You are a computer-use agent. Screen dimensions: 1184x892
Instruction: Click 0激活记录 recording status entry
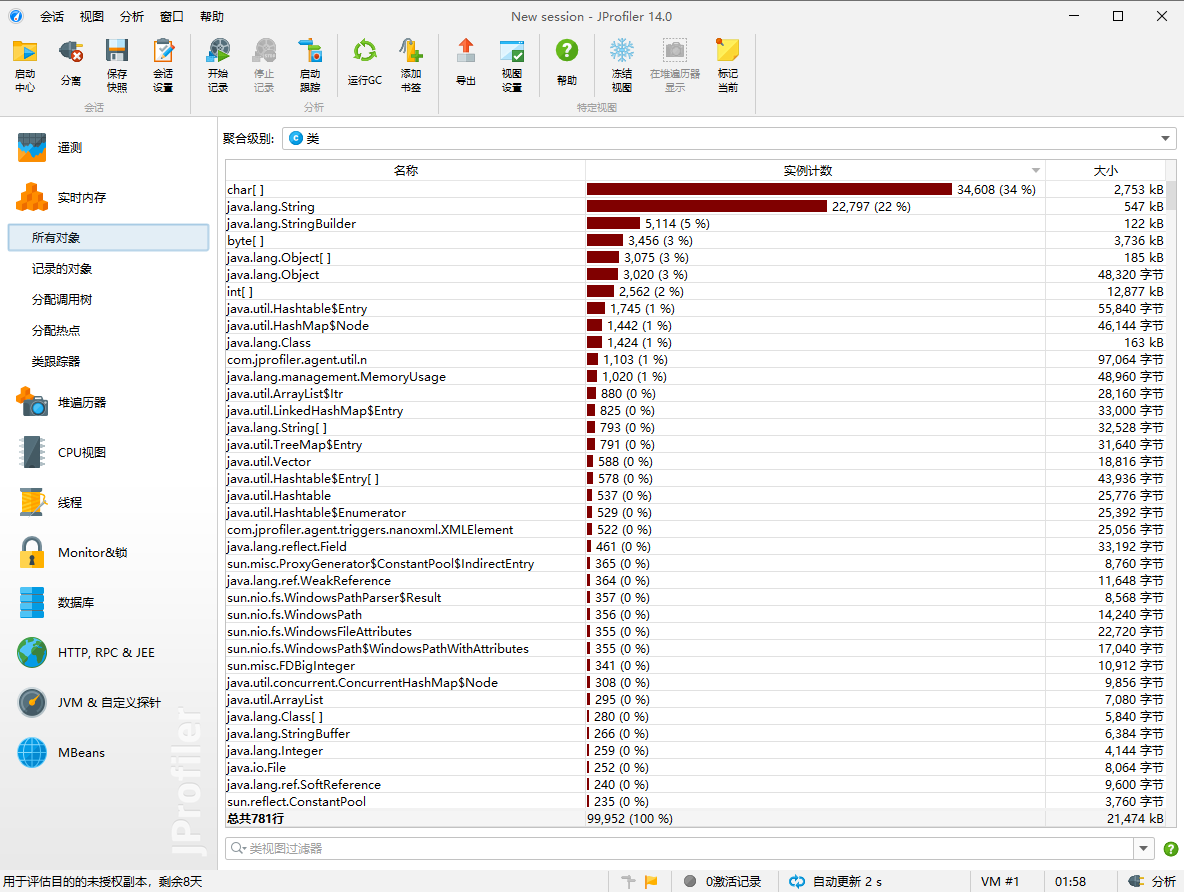[723, 881]
